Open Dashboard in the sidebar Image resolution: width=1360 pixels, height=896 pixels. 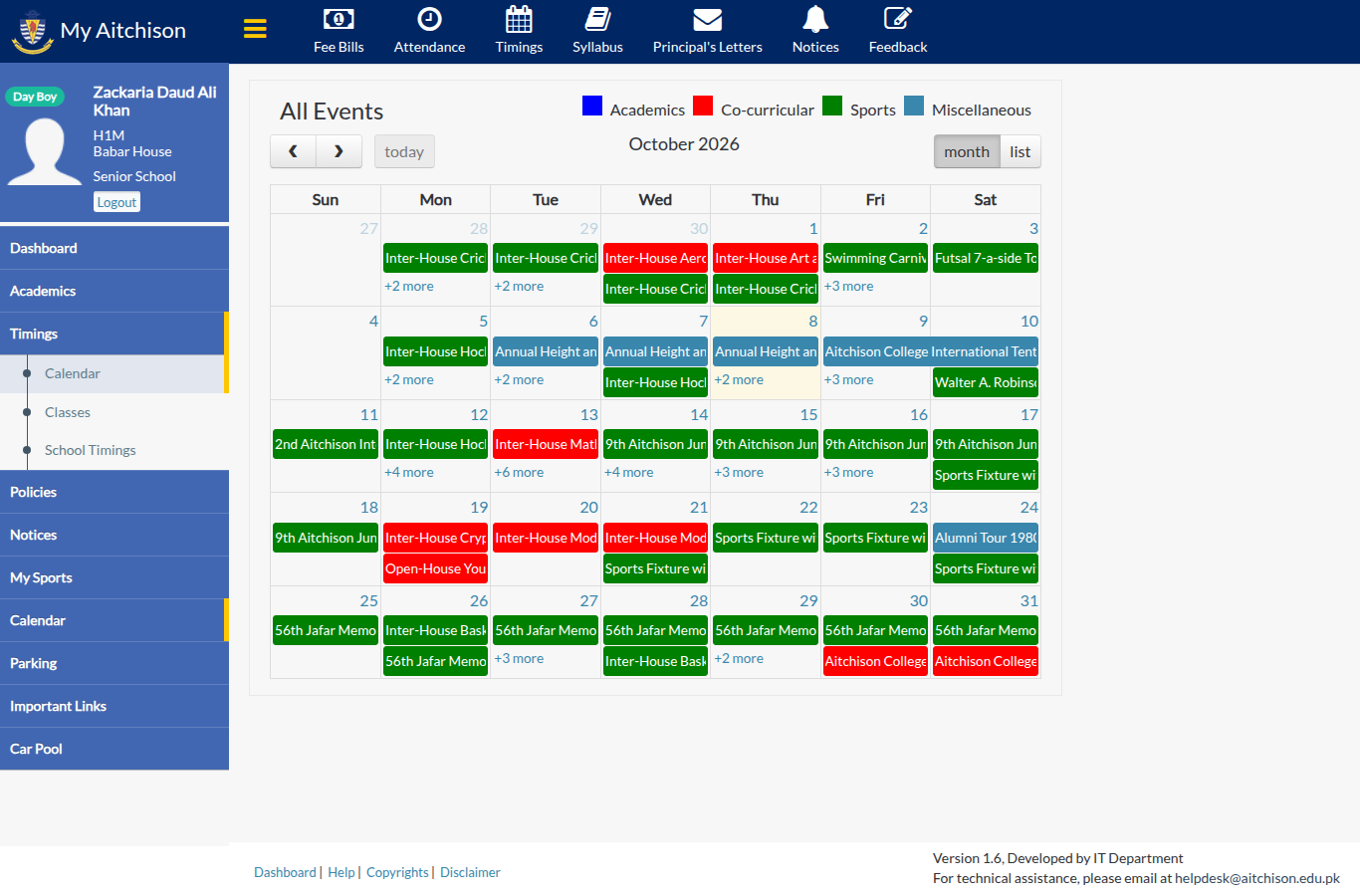pyautogui.click(x=114, y=248)
